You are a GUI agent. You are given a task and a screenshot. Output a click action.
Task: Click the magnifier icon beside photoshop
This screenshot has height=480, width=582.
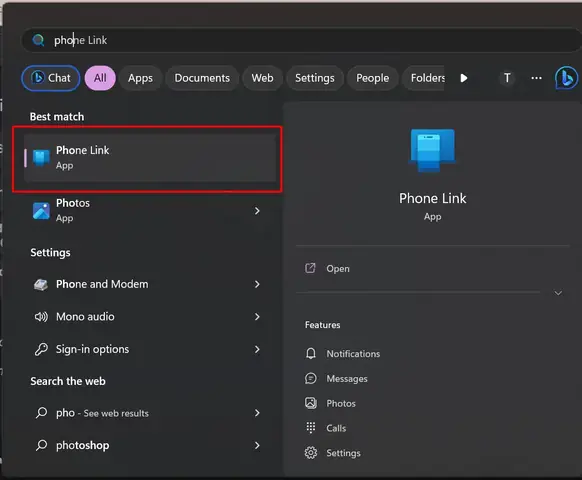click(x=41, y=445)
